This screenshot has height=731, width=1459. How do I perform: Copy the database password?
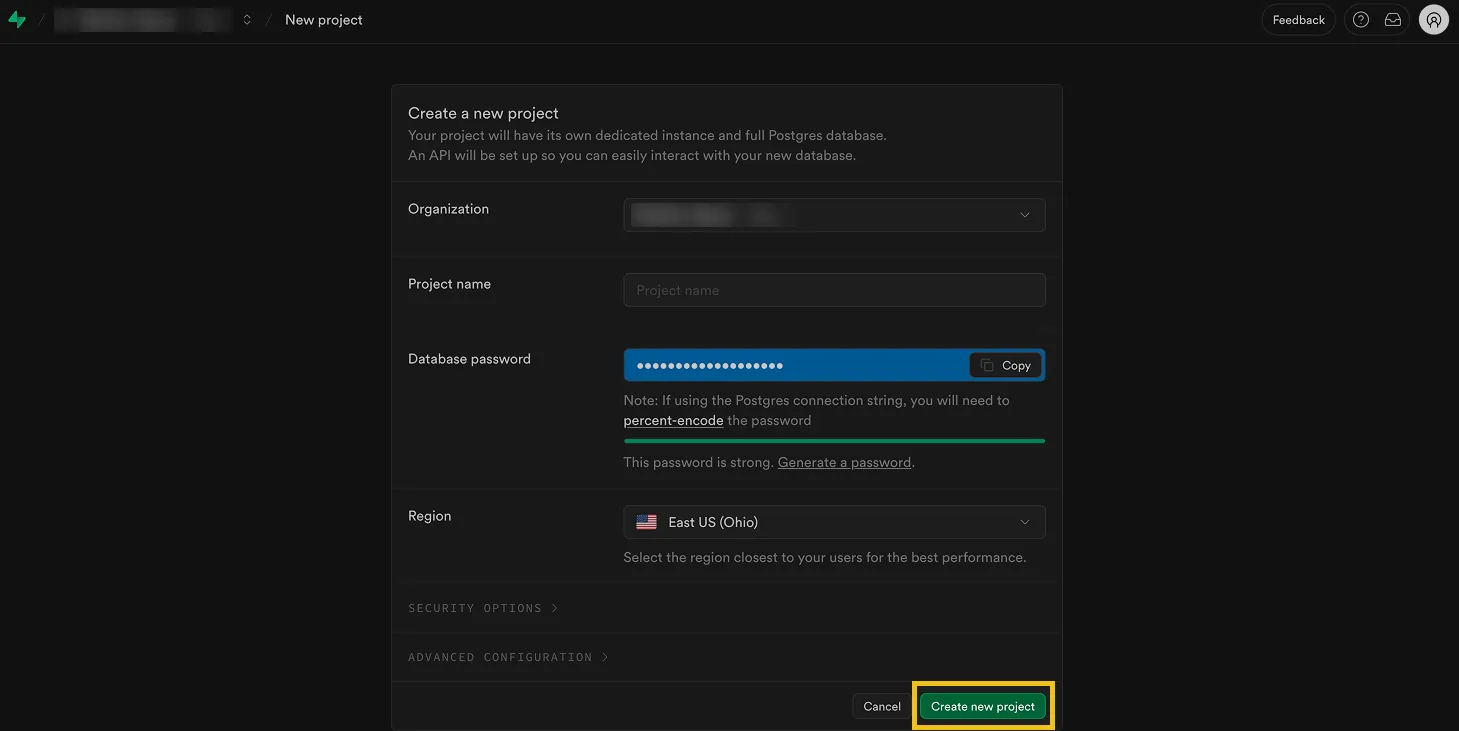coord(1005,365)
